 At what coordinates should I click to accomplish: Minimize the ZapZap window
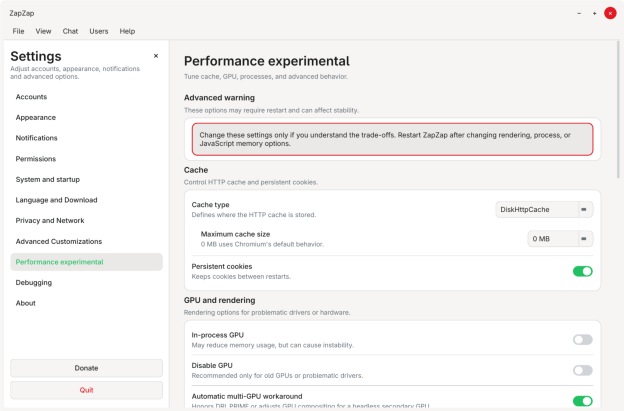click(579, 13)
